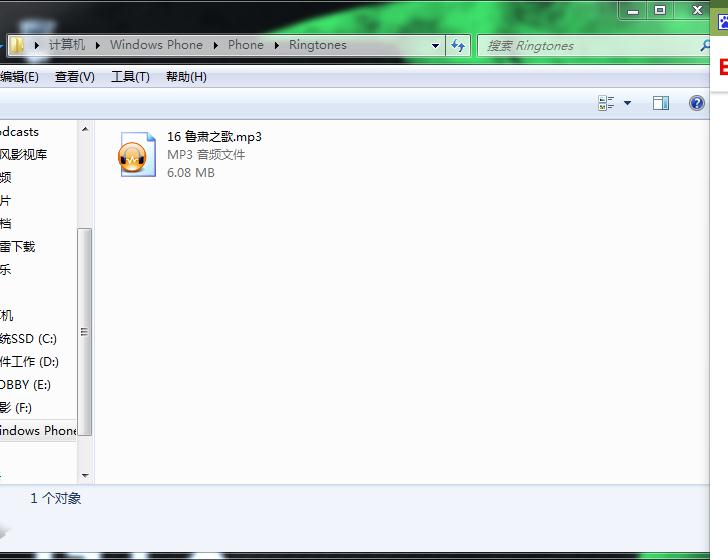The image size is (728, 560).
Task: Select 电影 (F:) drive in navigation pane
Action: 16,408
